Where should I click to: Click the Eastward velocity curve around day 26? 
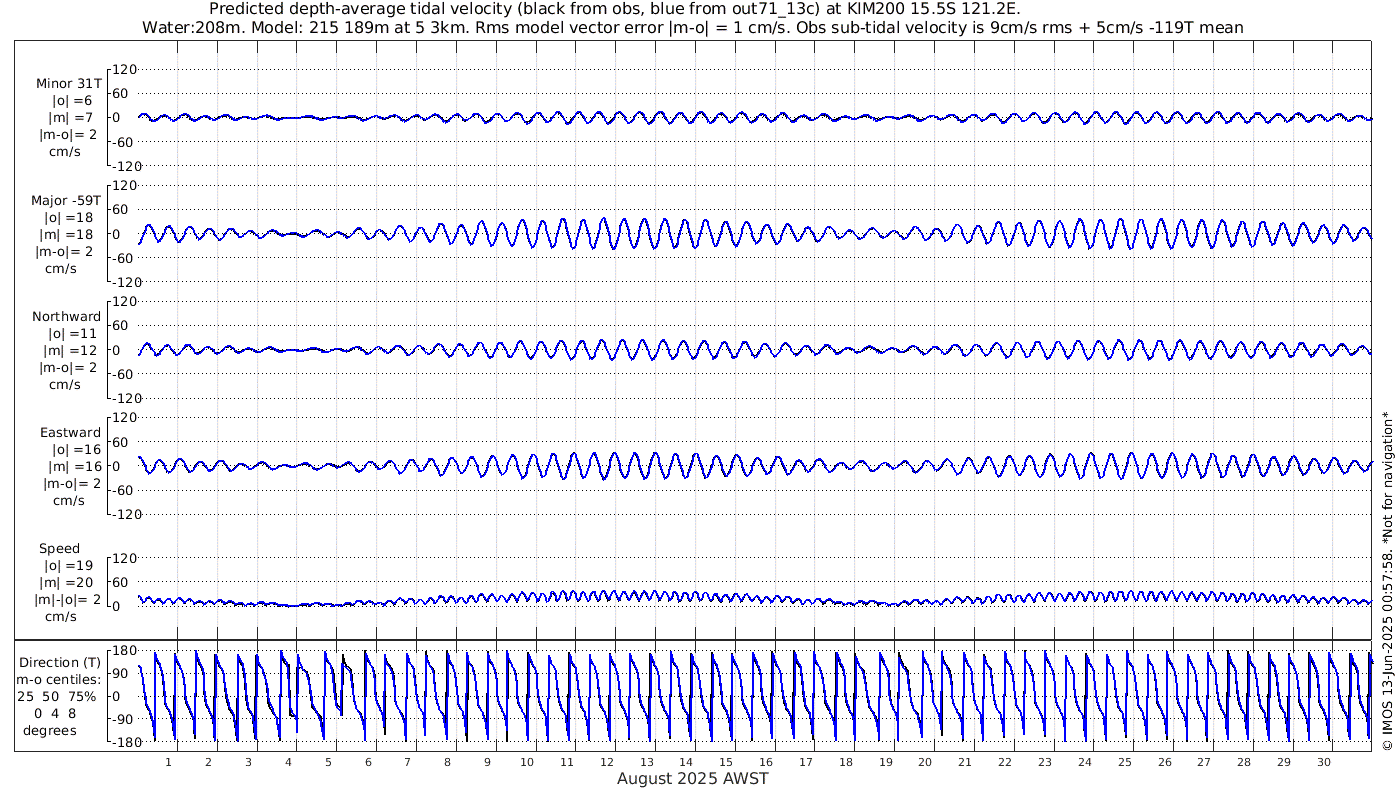(x=1160, y=465)
